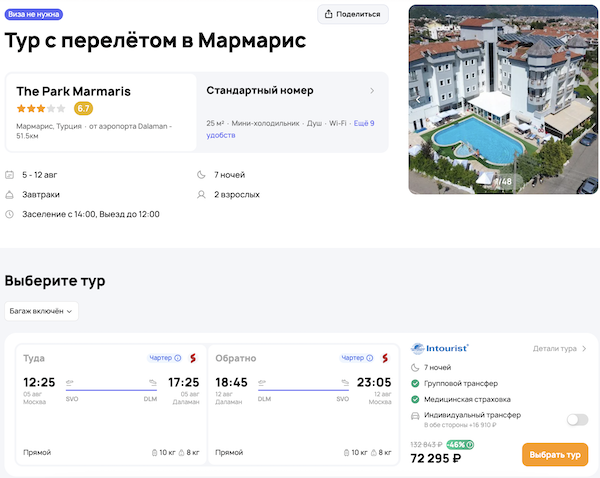The image size is (600, 478).
Task: Open Детали тура details
Action: pyautogui.click(x=560, y=348)
